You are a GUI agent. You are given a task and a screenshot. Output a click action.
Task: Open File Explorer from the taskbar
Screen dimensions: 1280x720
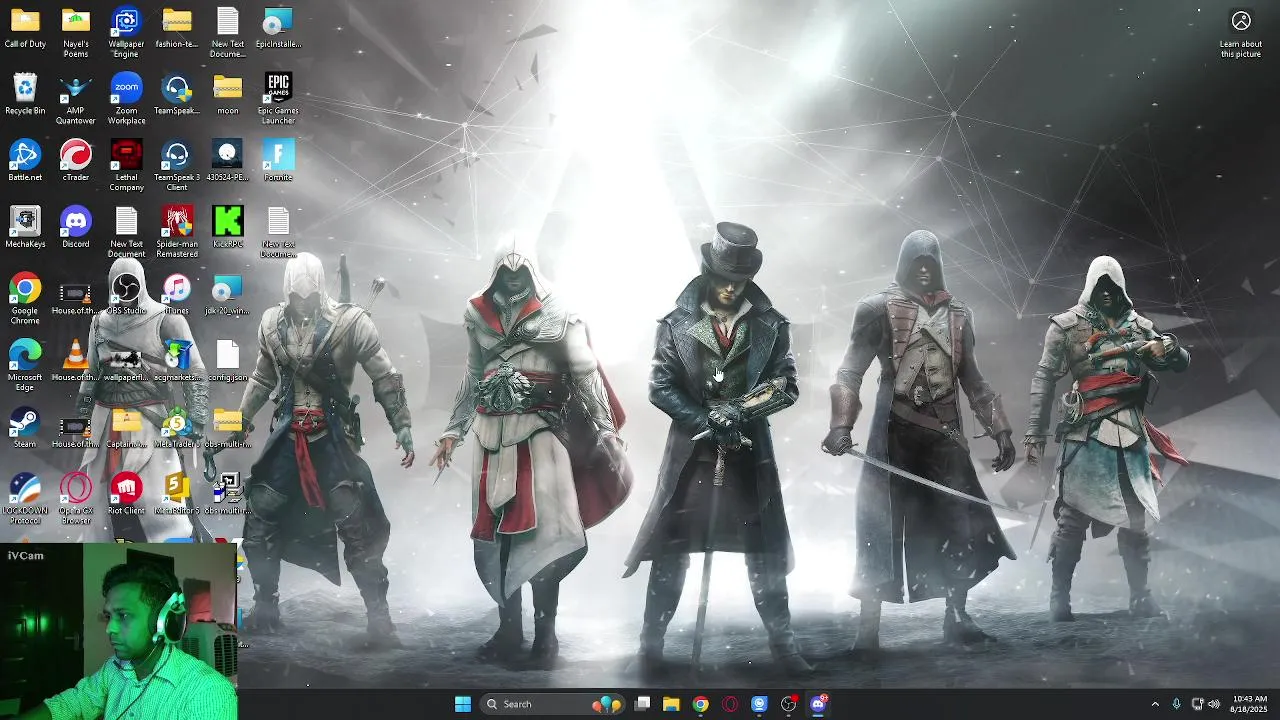point(671,704)
